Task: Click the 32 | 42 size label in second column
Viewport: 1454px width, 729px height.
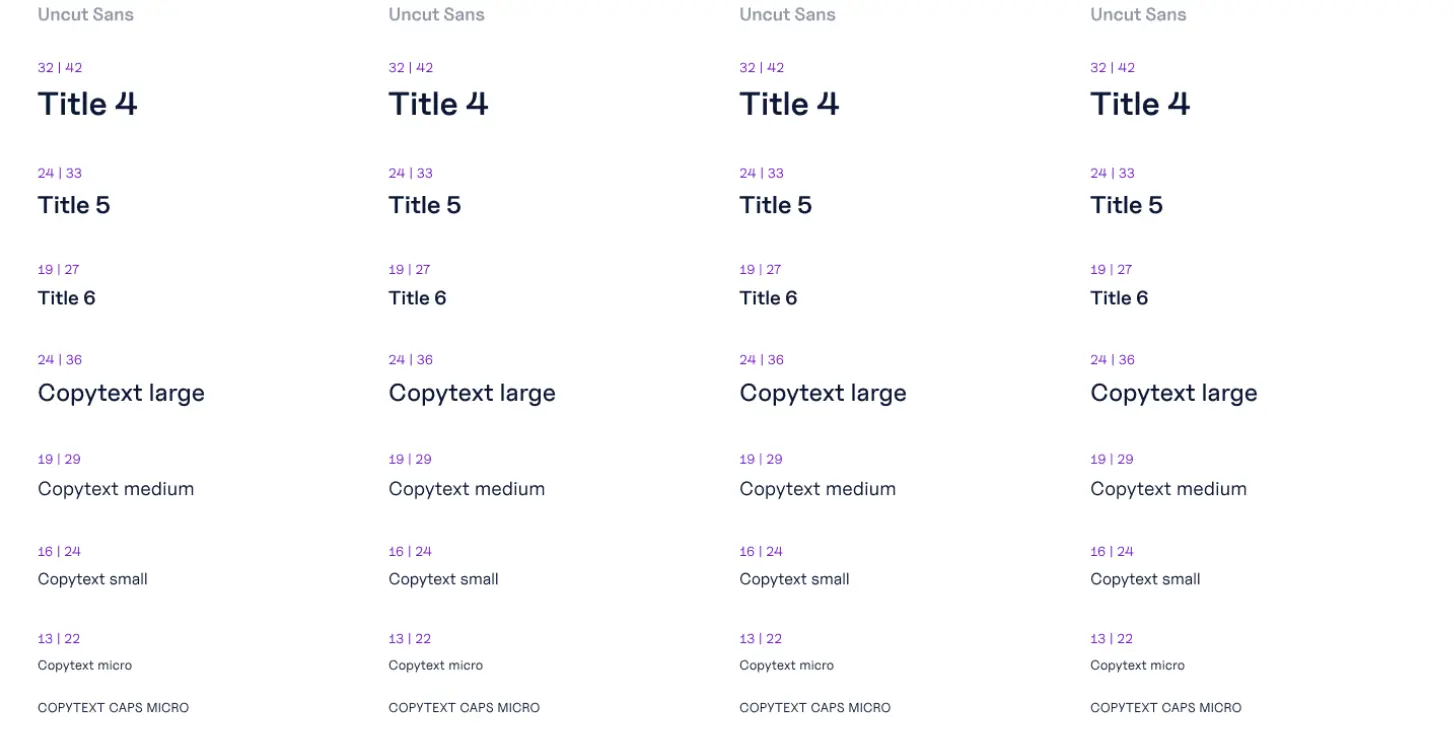Action: (411, 68)
